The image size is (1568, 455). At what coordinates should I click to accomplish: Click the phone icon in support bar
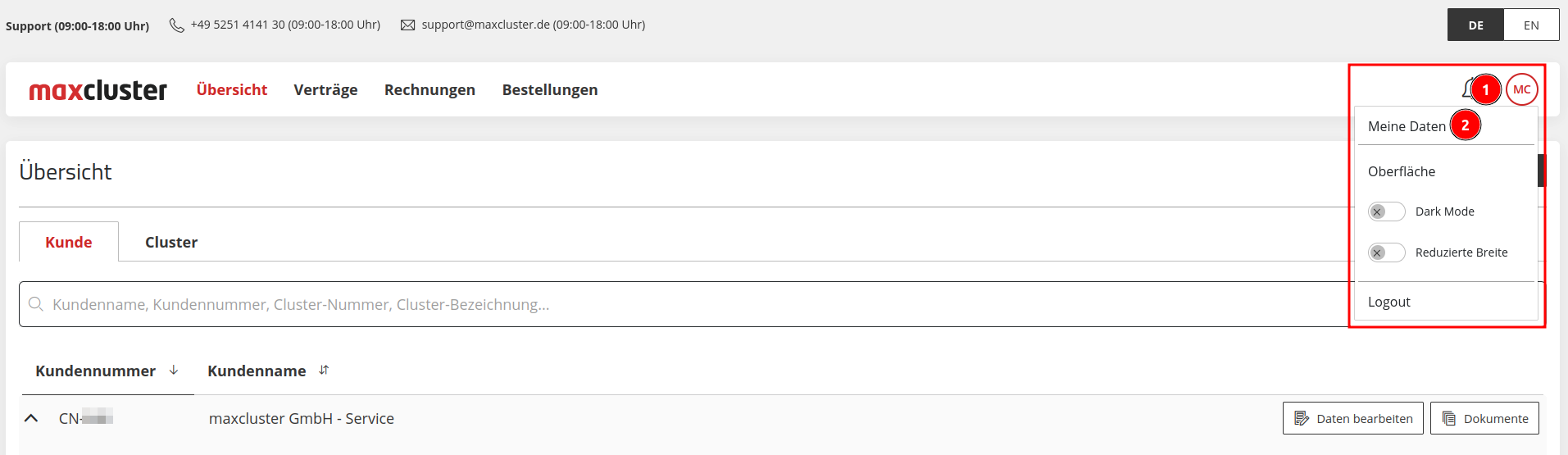(176, 25)
